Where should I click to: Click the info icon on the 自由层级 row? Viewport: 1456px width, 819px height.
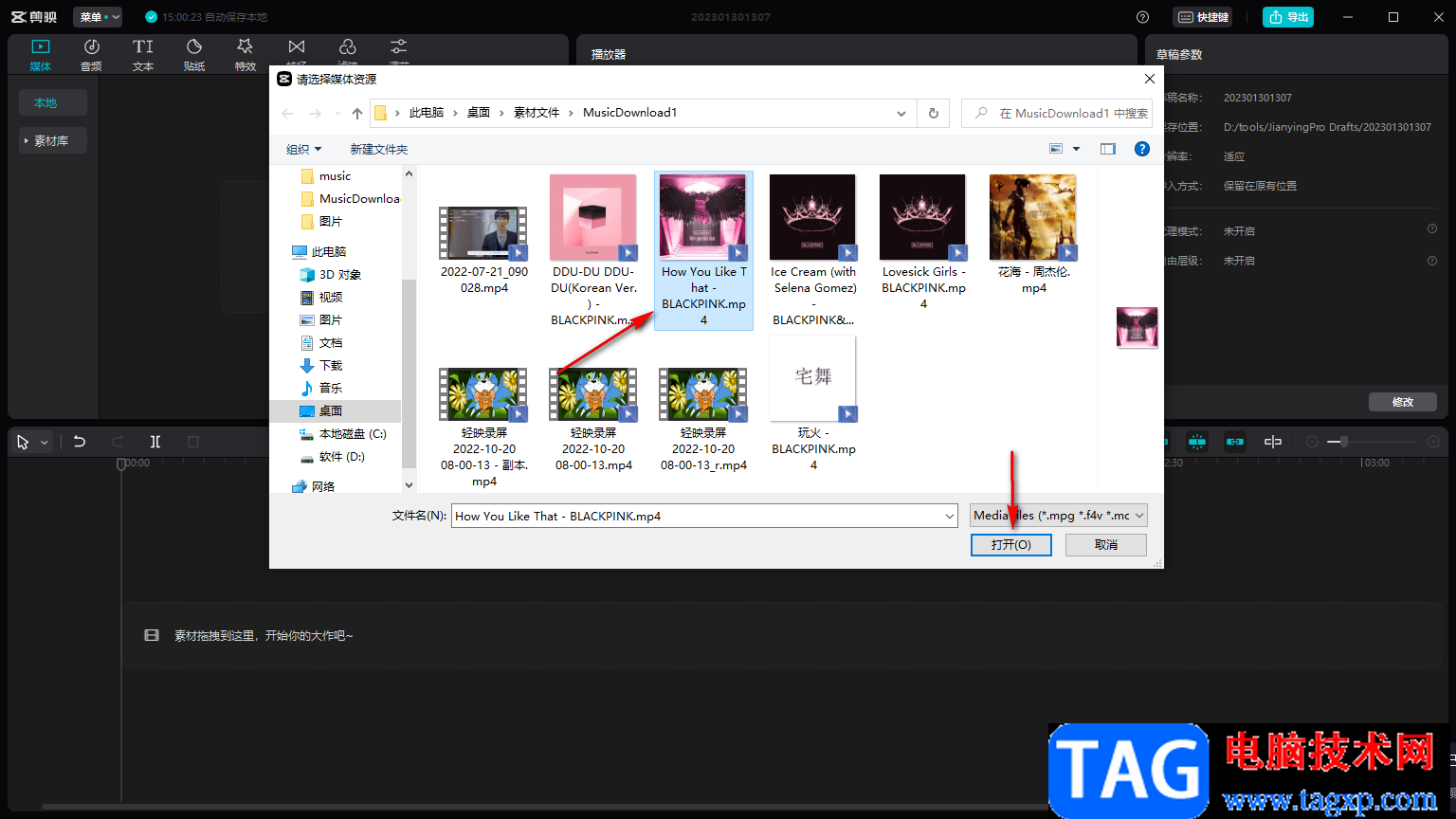click(x=1432, y=259)
